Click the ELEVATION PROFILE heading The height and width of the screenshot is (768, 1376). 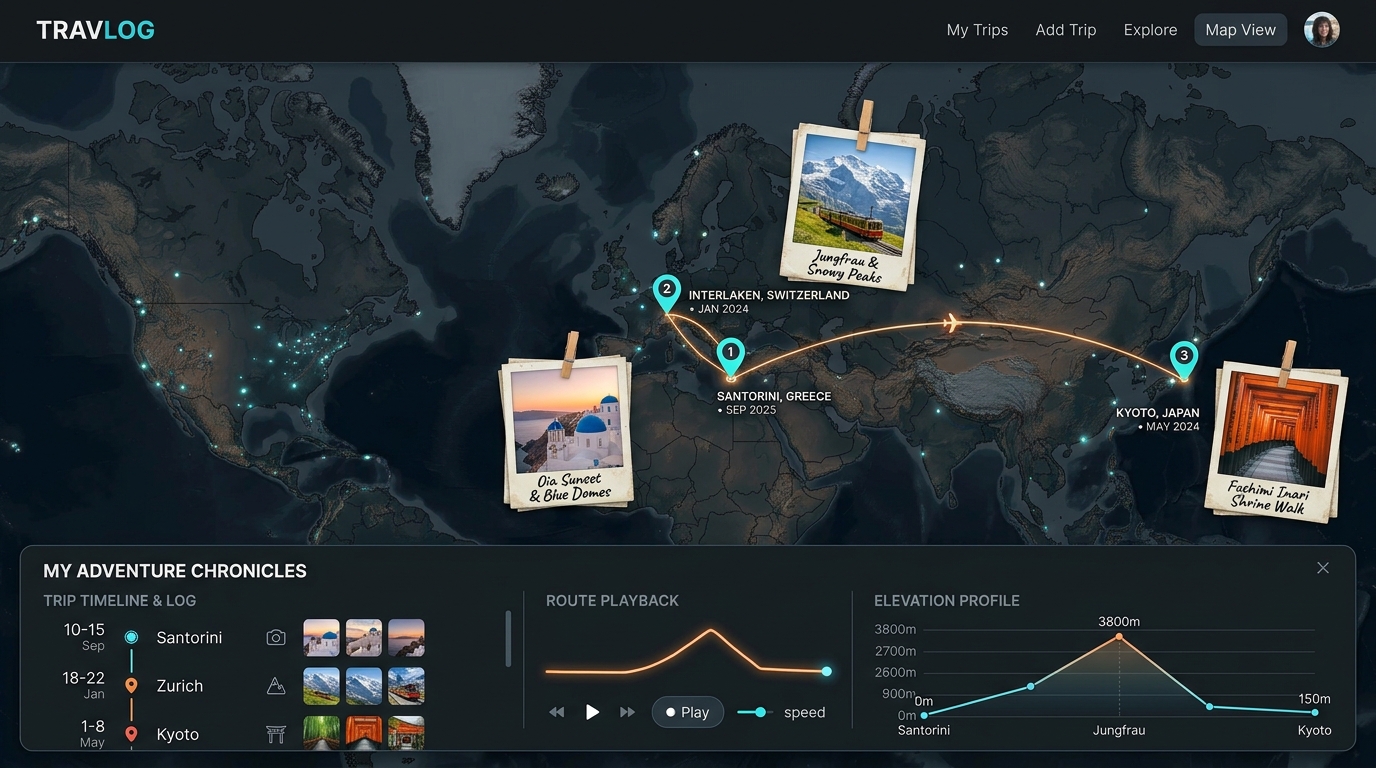(947, 601)
